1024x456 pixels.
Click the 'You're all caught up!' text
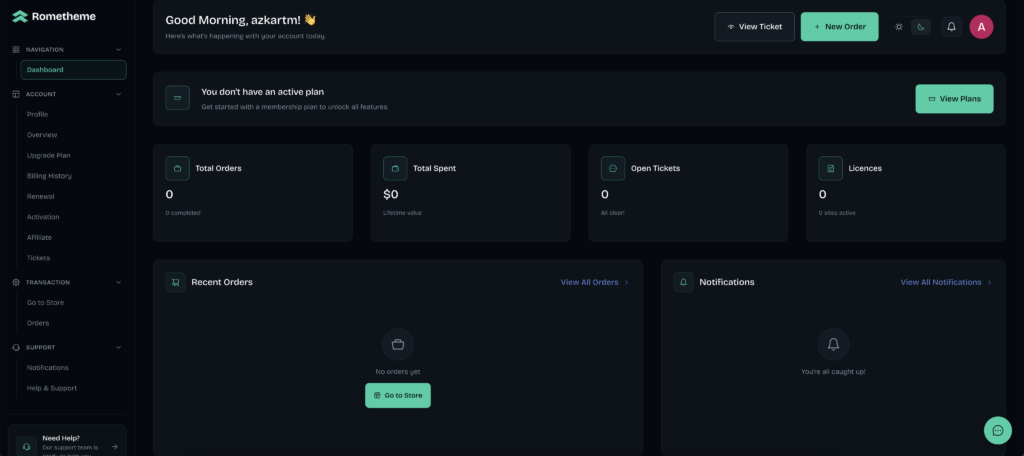[x=833, y=372]
